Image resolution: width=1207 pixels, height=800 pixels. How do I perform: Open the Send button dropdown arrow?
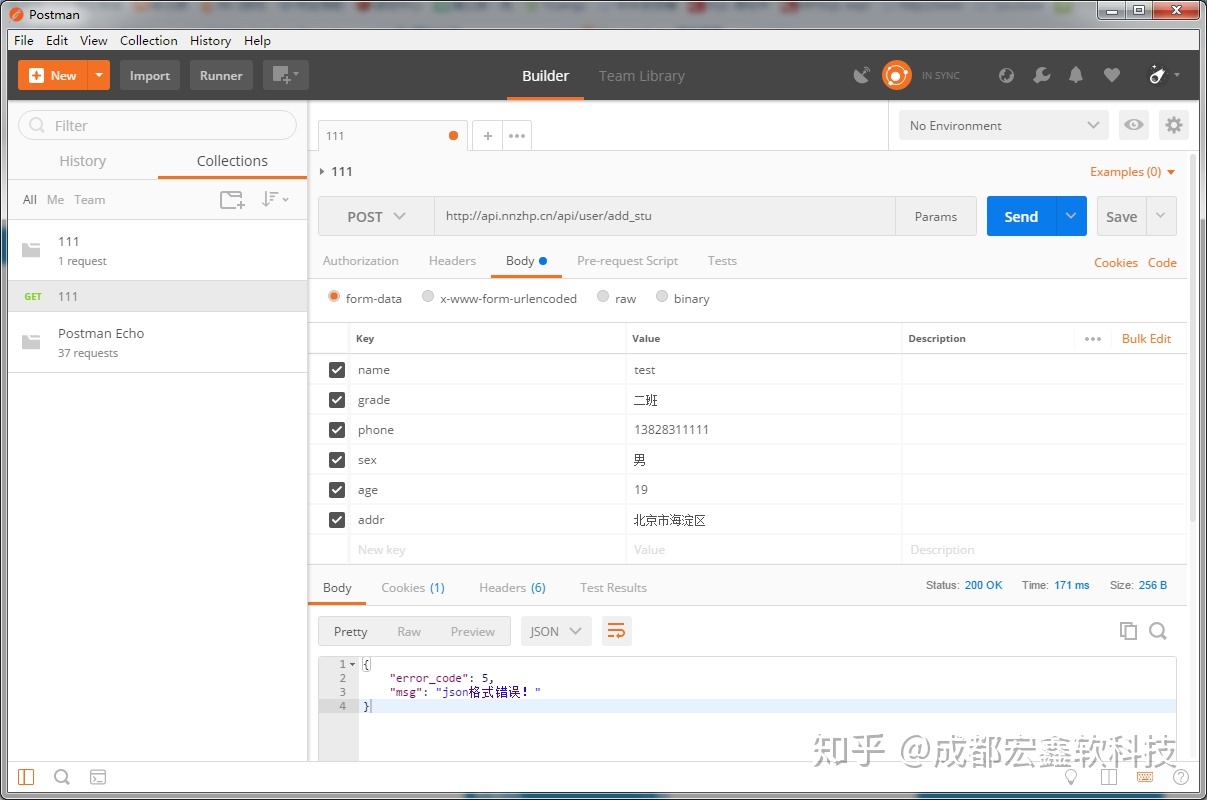click(x=1071, y=216)
